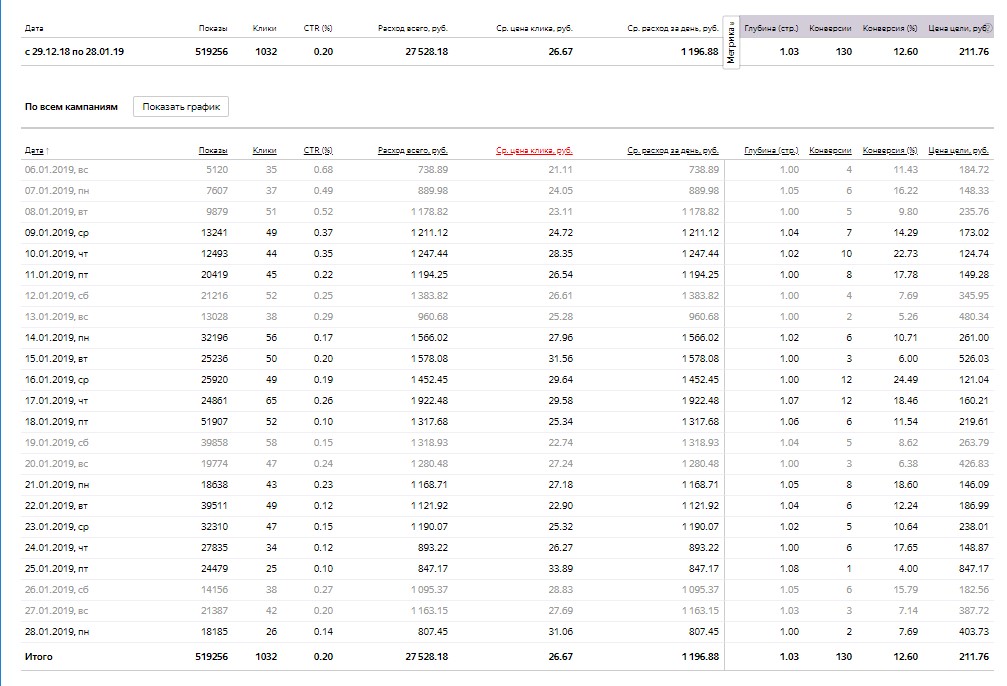Click conversion rate 24.49 in the 16.01.2019 row
Image resolution: width=1007 pixels, height=686 pixels.
click(906, 380)
